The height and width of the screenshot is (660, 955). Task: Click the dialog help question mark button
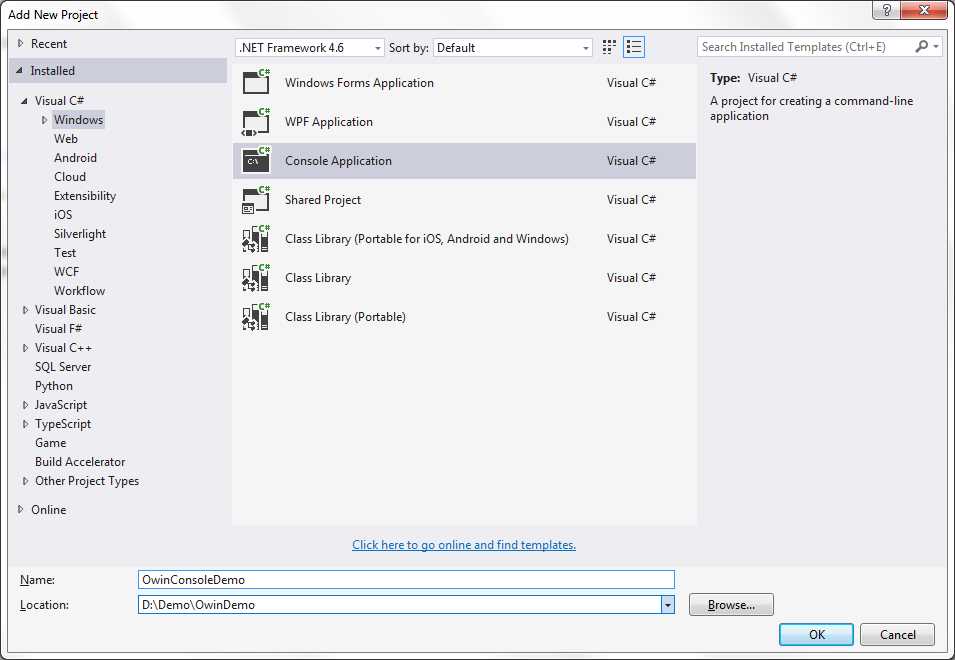coord(887,10)
